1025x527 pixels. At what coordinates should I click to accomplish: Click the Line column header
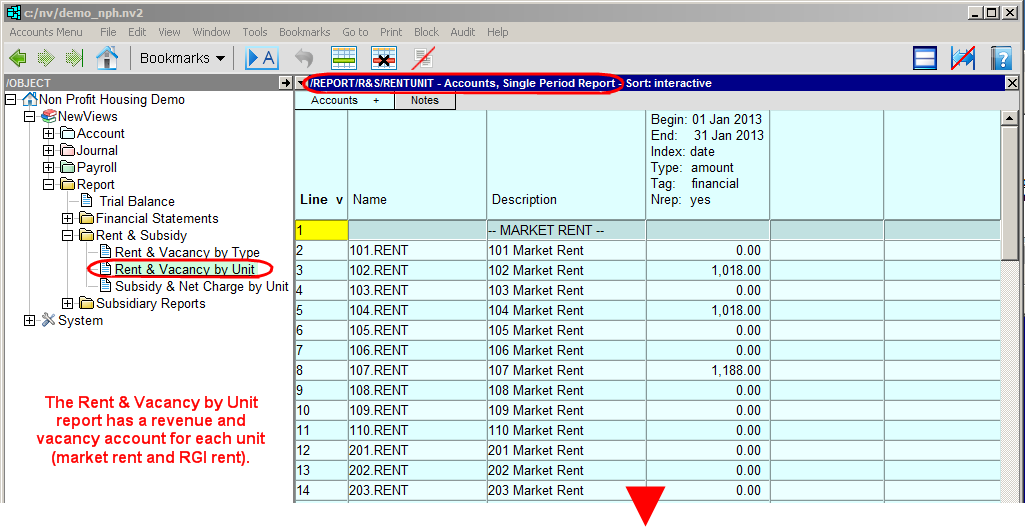314,200
